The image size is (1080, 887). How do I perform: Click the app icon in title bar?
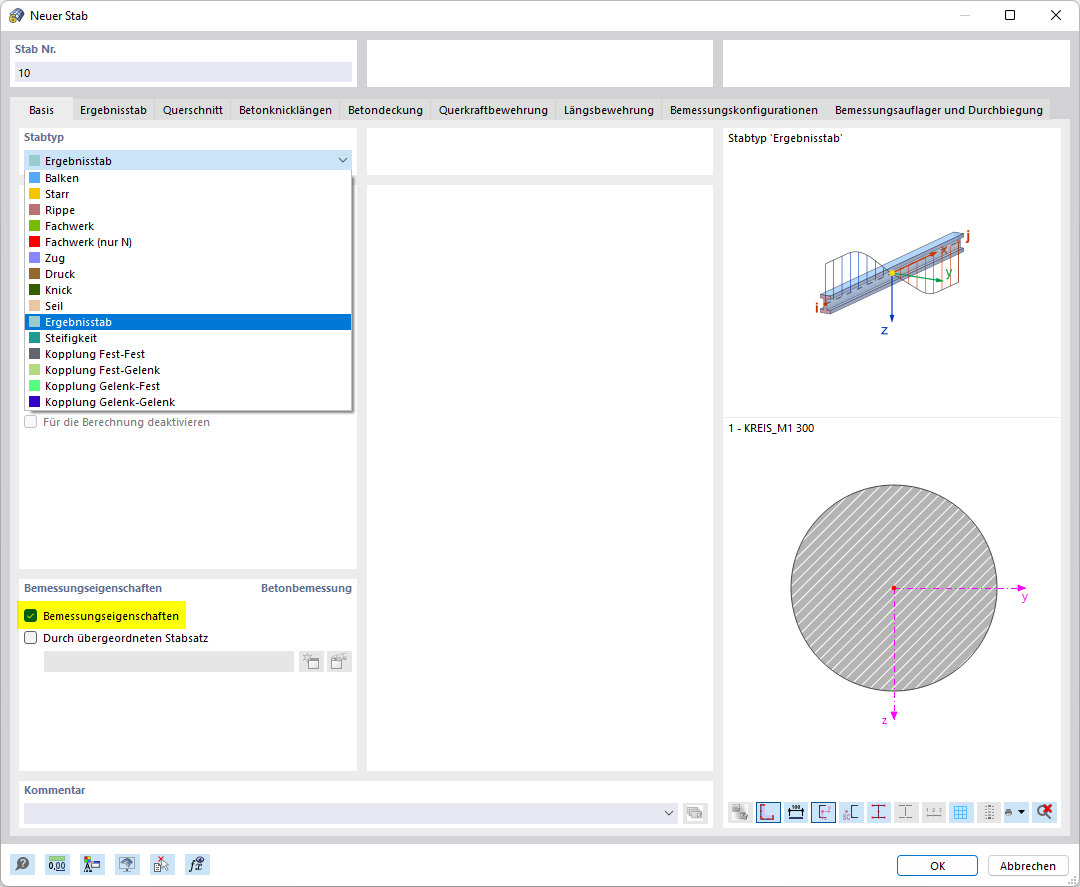(17, 15)
